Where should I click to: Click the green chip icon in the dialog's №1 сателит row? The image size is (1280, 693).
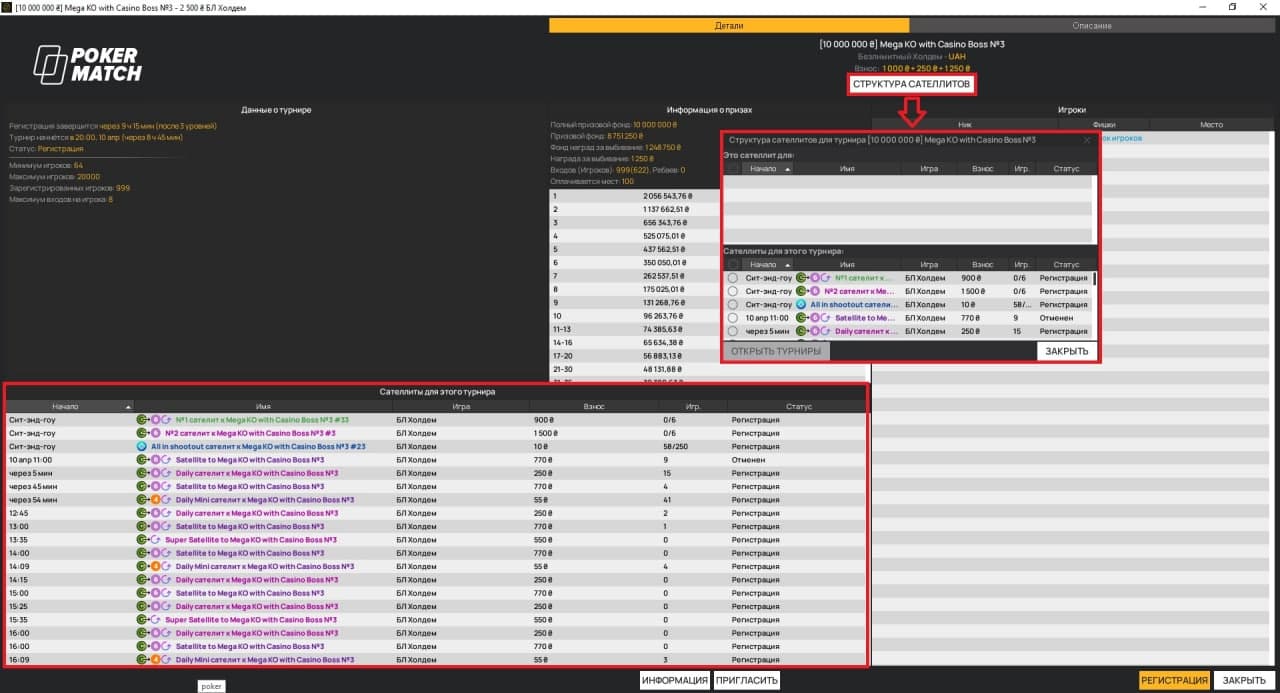click(801, 277)
